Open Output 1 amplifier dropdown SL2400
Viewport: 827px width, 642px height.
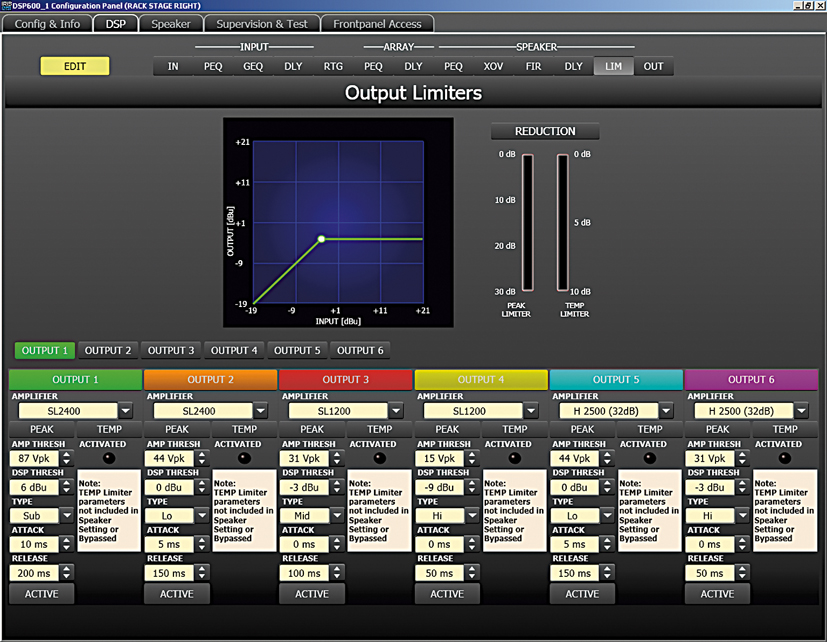click(x=75, y=410)
